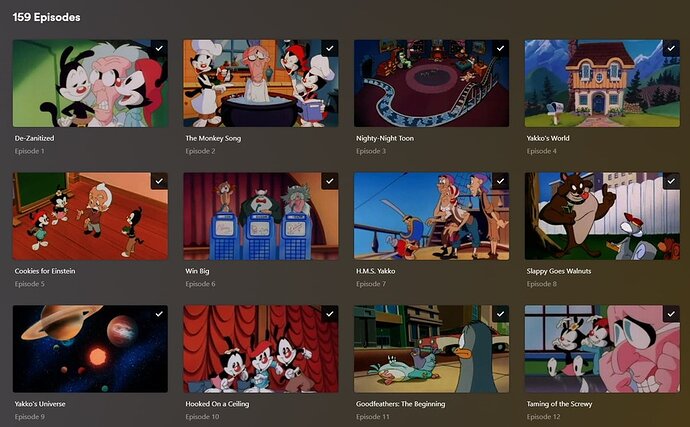The height and width of the screenshot is (427, 690).
Task: Toggle checkmark on Slappy Goes Walnuts
Action: (x=672, y=181)
